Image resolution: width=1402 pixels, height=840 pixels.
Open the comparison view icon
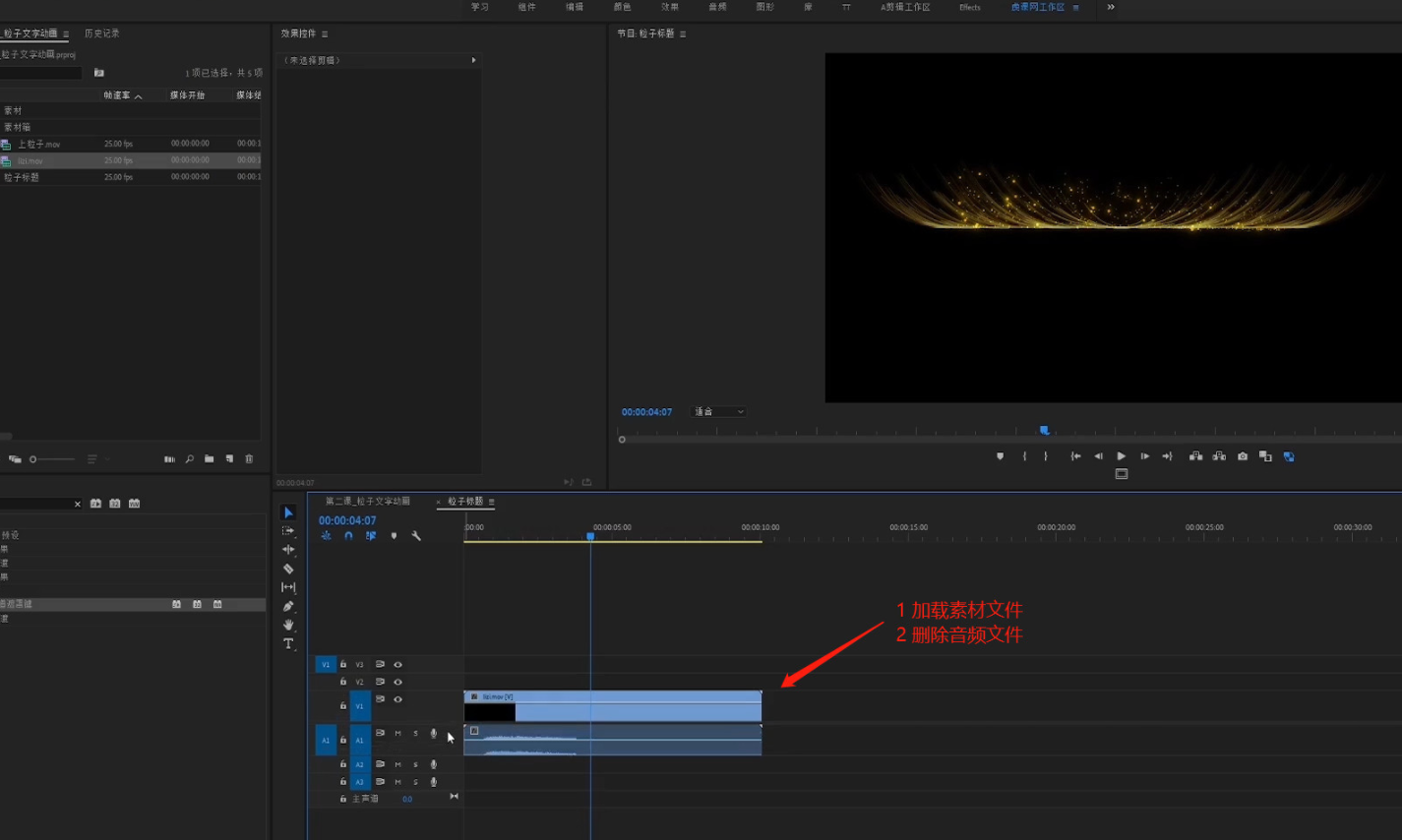coord(1265,456)
